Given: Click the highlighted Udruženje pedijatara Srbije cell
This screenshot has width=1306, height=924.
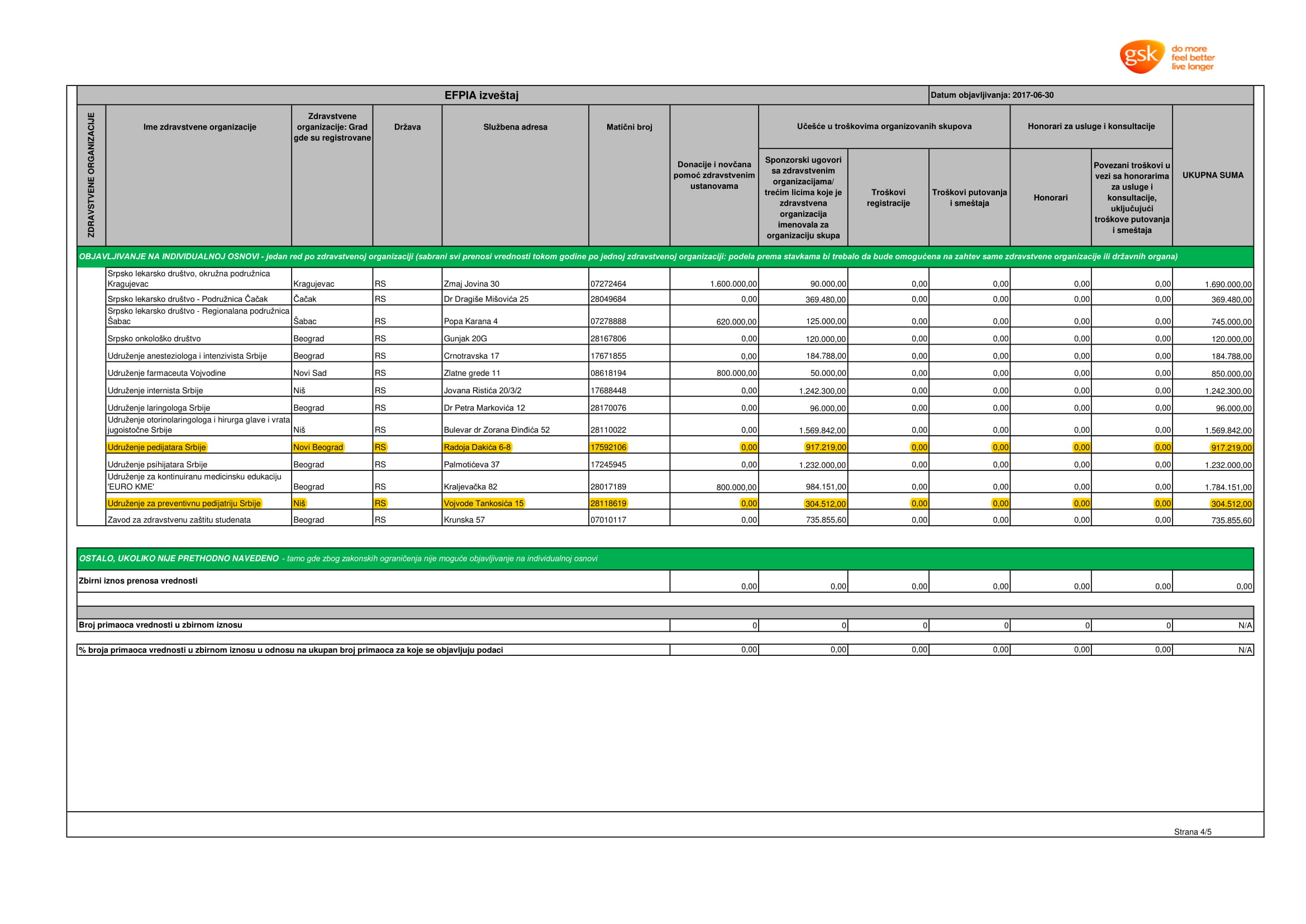Looking at the screenshot, I should [x=156, y=447].
